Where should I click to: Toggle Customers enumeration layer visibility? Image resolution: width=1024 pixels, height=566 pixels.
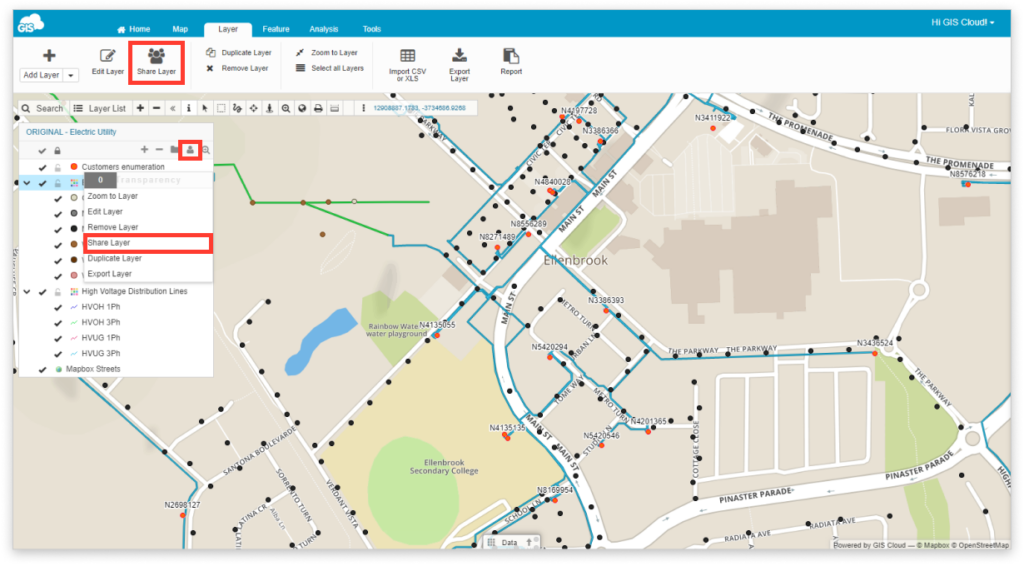(x=42, y=167)
